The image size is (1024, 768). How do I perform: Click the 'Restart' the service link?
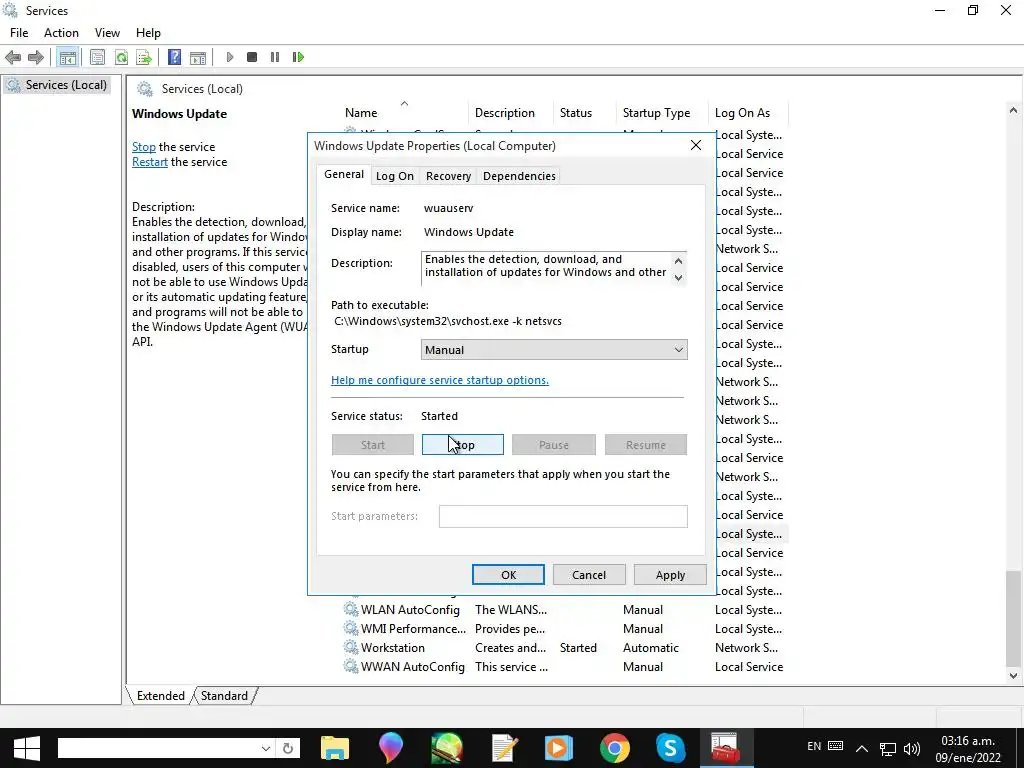(150, 162)
